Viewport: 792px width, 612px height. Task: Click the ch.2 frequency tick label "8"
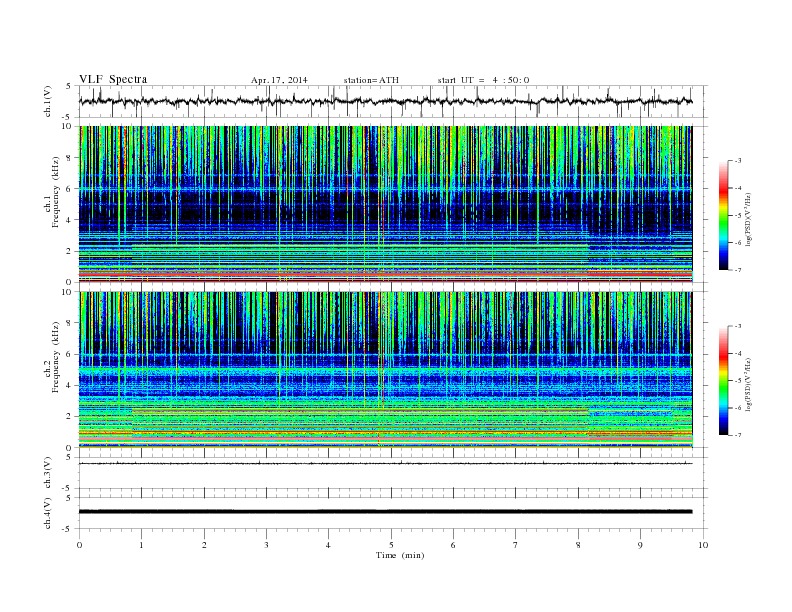[69, 323]
